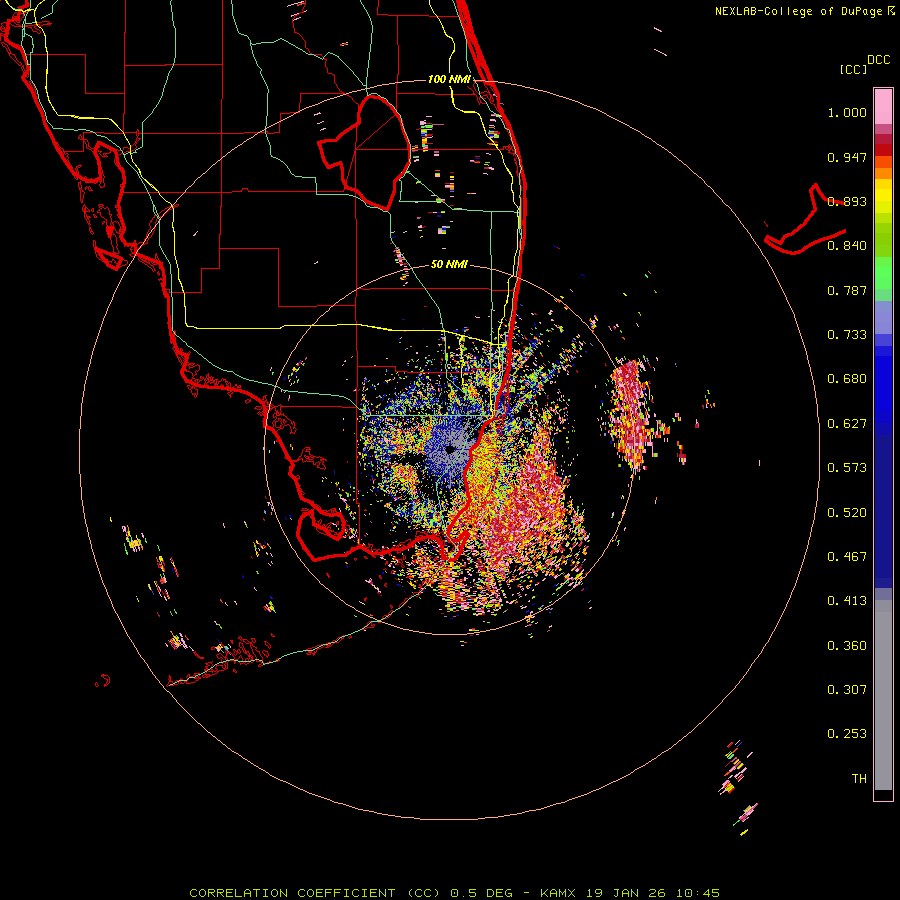Click the TH threshold label
The width and height of the screenshot is (900, 900).
(859, 779)
